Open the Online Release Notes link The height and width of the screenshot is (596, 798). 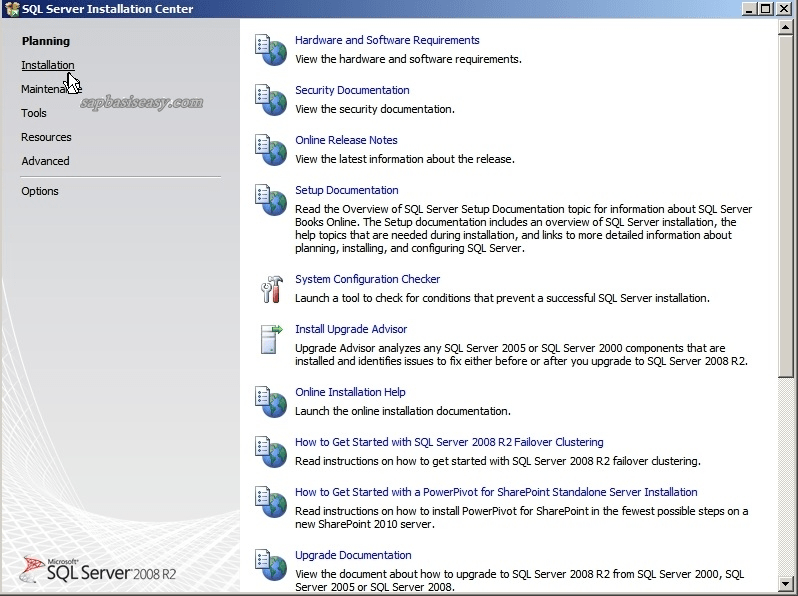346,140
